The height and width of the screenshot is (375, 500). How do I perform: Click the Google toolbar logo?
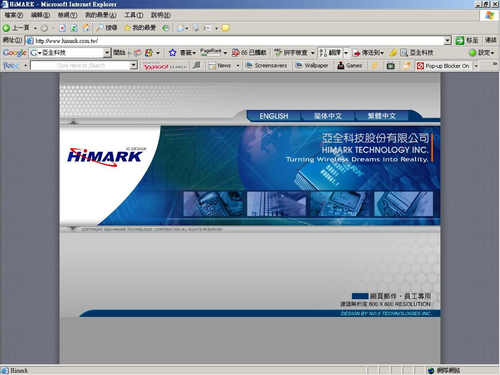point(14,53)
